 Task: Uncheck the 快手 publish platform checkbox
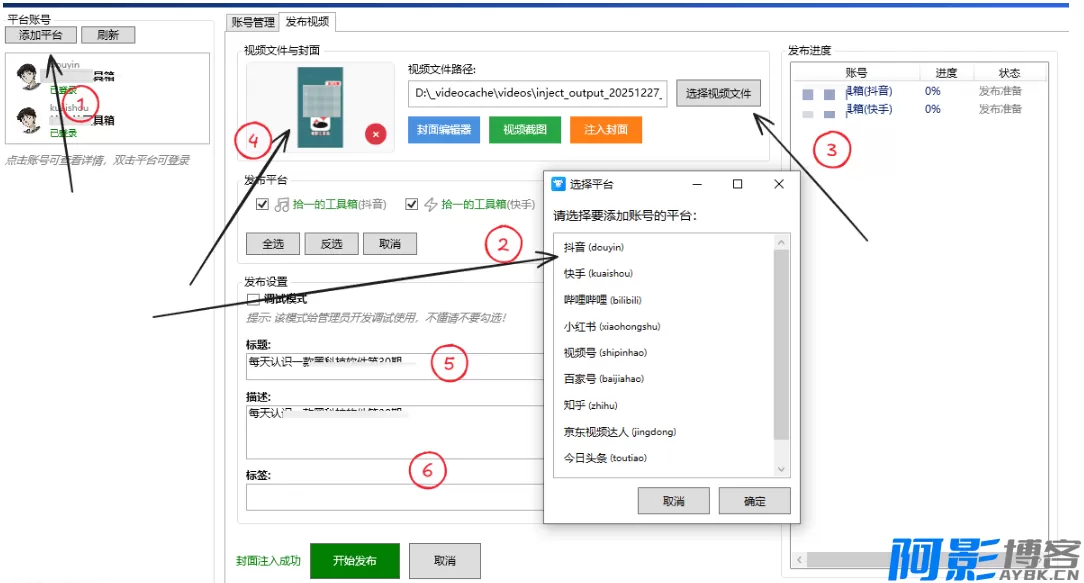pyautogui.click(x=411, y=204)
